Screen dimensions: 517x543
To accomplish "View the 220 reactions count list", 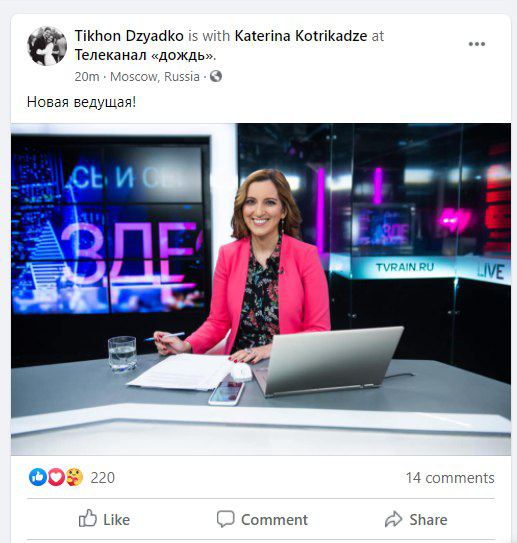I will [102, 478].
